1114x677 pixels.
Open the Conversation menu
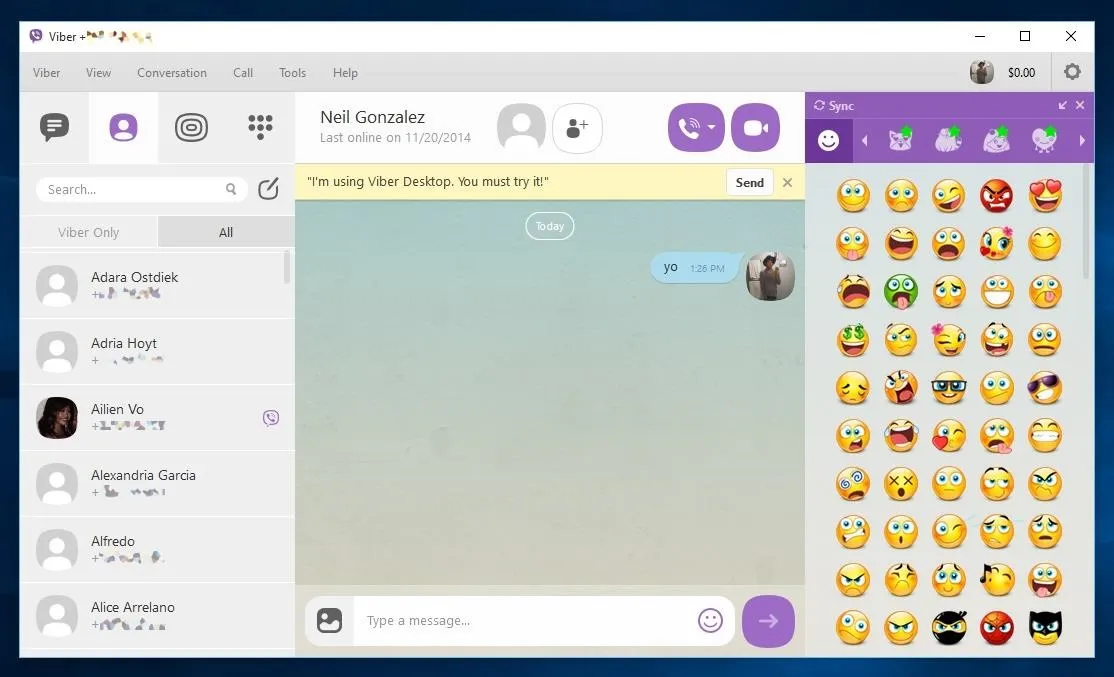coord(172,72)
